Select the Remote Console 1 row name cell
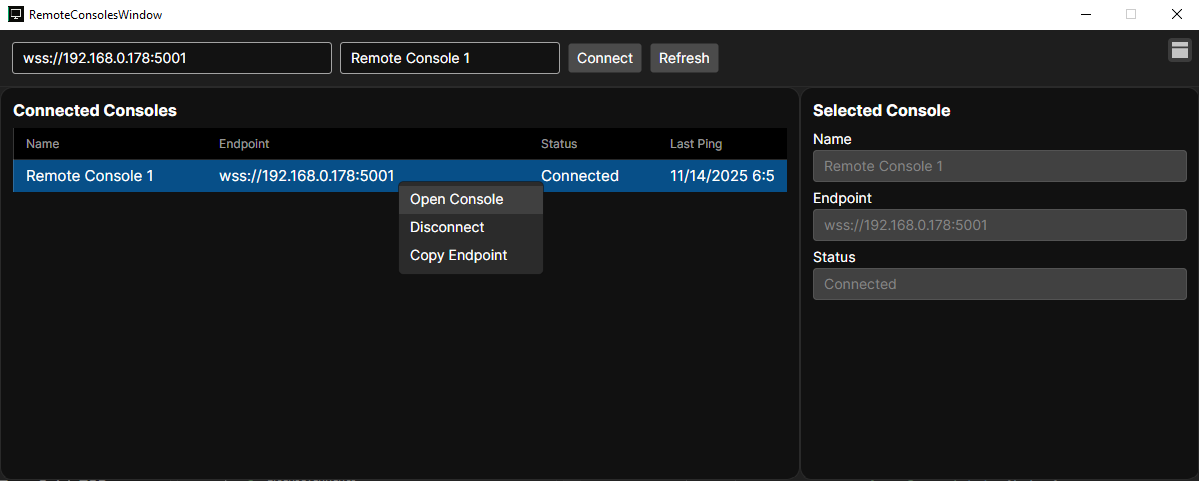The height and width of the screenshot is (481, 1199). click(90, 176)
